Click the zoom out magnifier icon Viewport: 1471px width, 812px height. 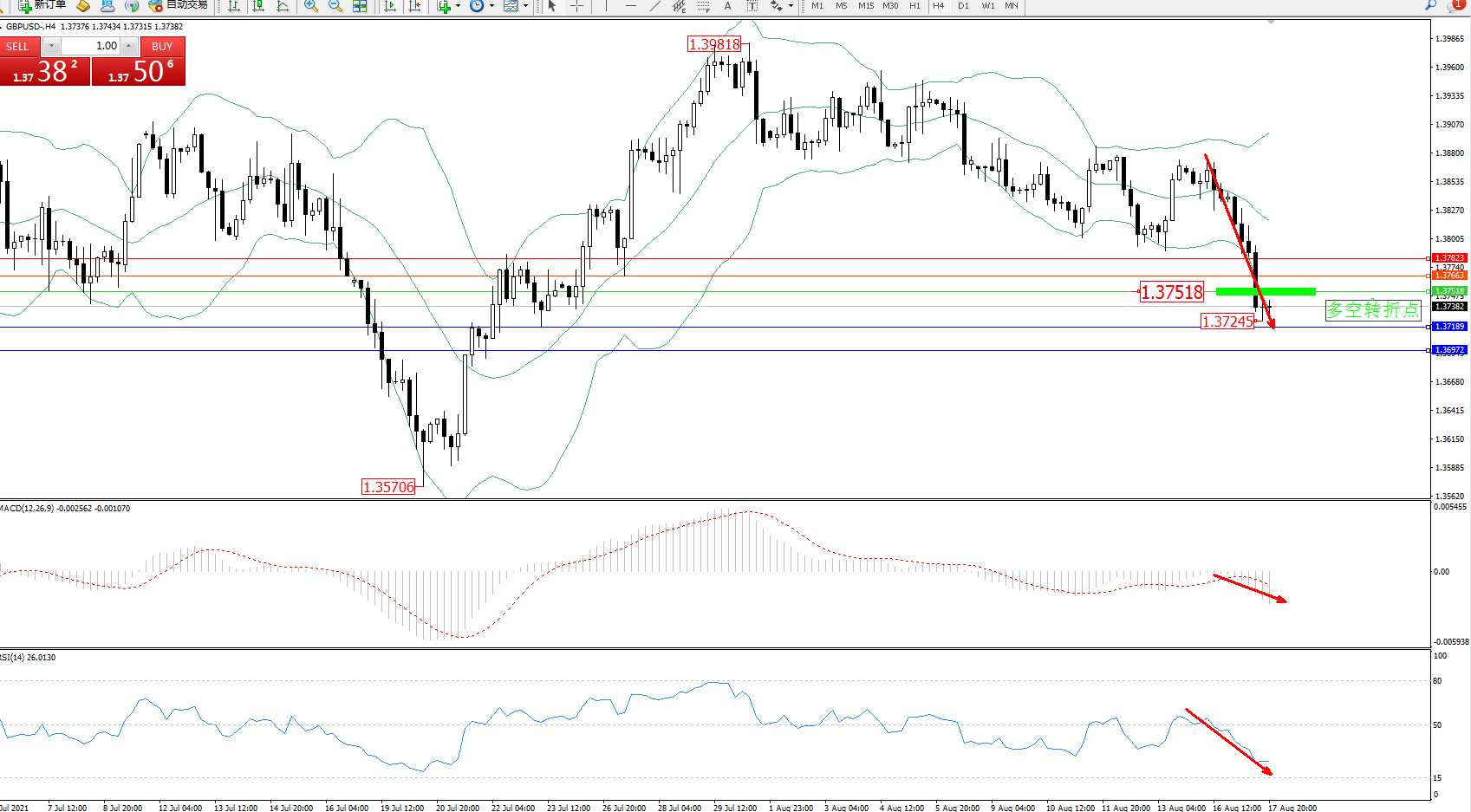click(335, 6)
